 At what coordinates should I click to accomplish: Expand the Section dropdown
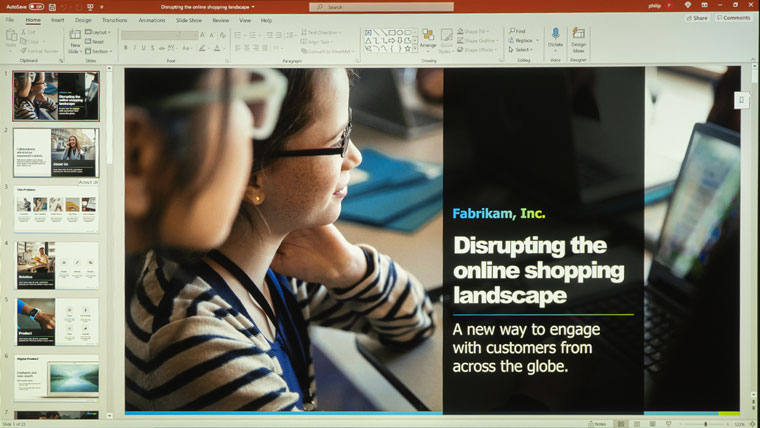point(98,51)
